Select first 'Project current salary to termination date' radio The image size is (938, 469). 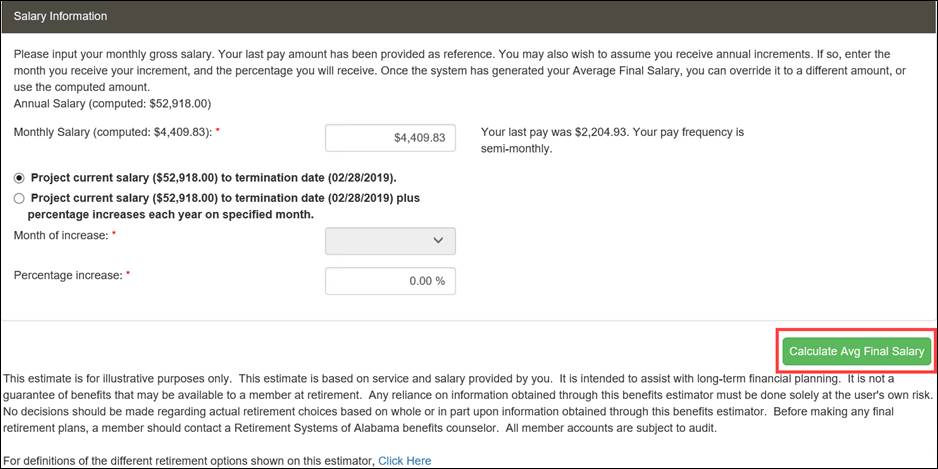click(19, 178)
